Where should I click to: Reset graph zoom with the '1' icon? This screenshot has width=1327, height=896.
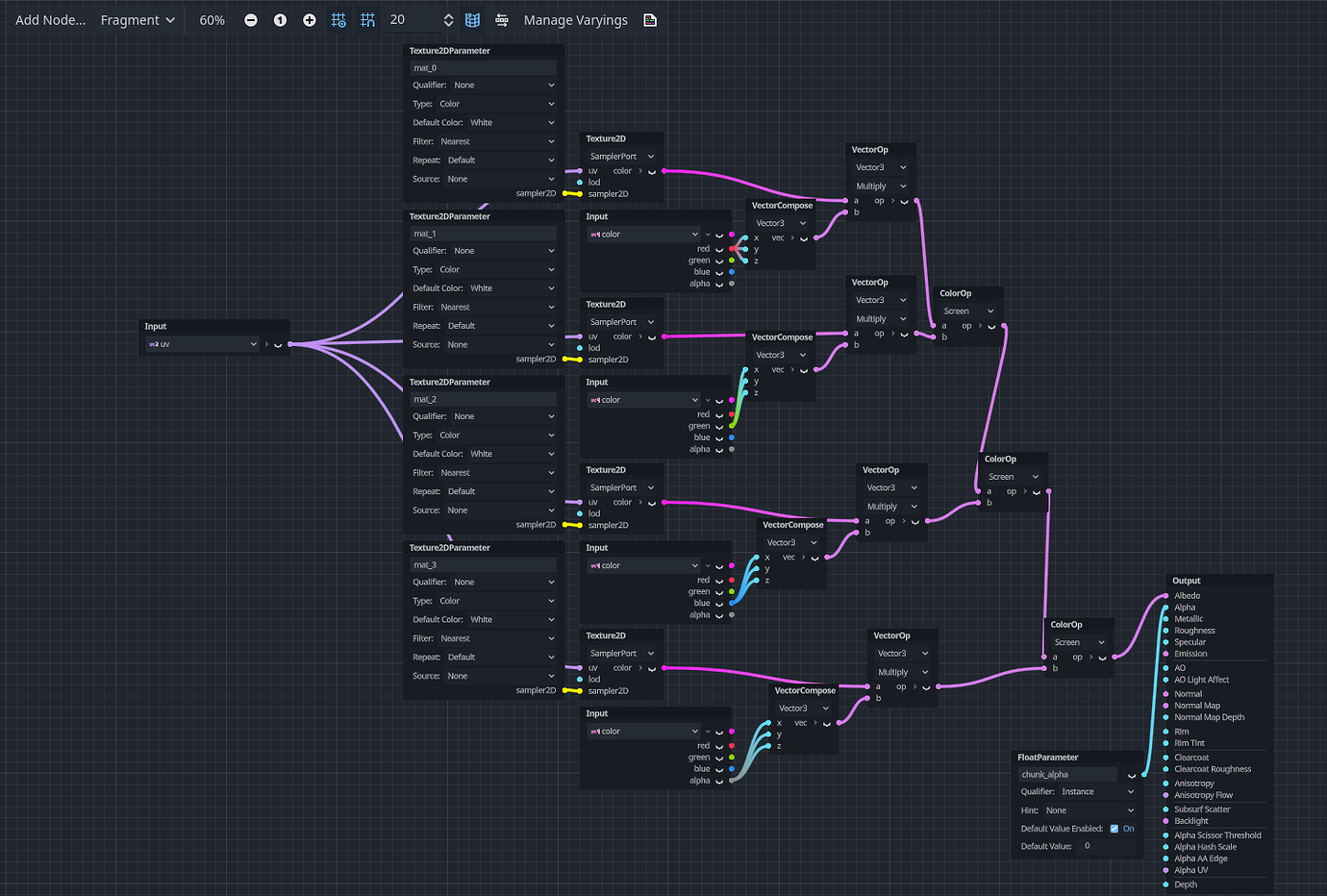(280, 19)
